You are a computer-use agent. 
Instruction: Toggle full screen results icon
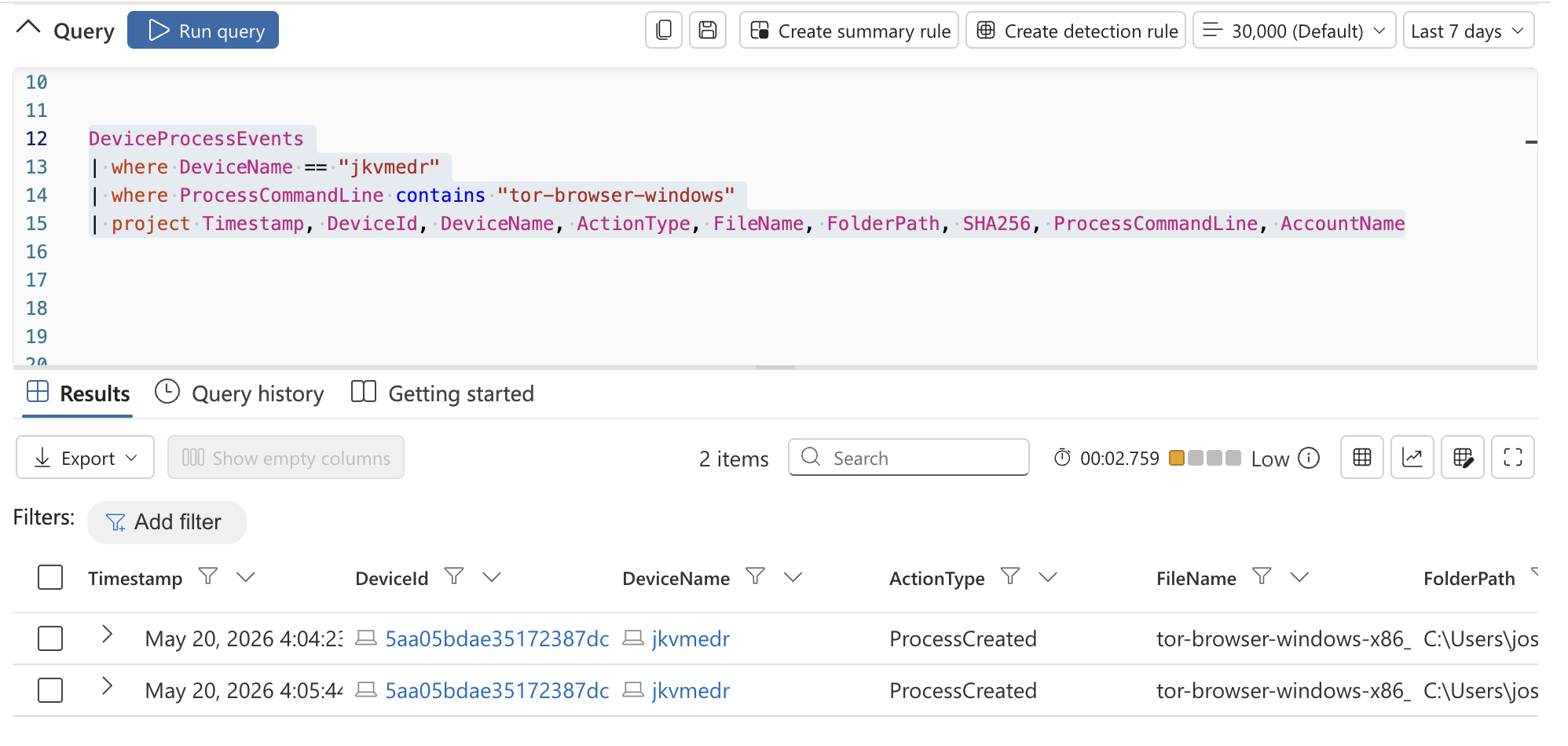pyautogui.click(x=1513, y=457)
